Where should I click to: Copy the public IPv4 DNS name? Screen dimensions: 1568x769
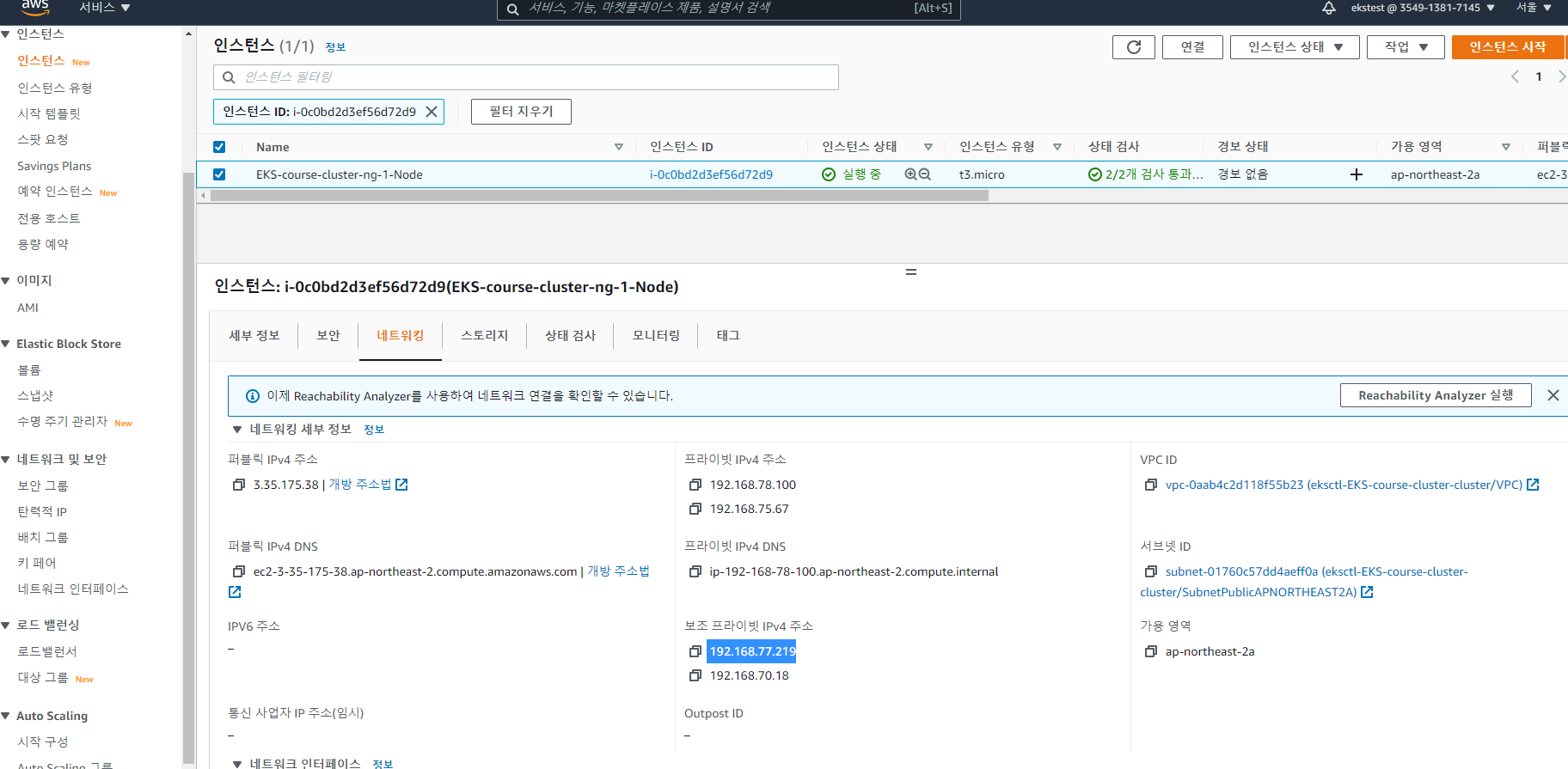(x=239, y=571)
